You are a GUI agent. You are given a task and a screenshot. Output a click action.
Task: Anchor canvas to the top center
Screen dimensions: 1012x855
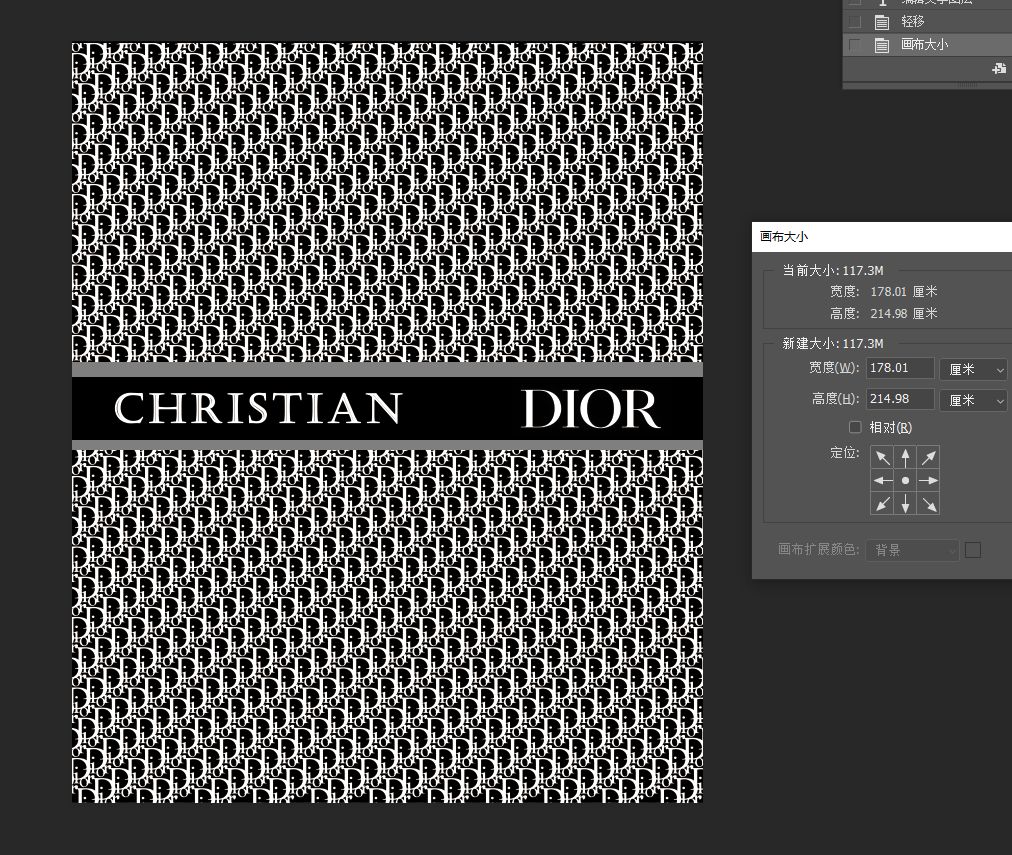[x=906, y=458]
